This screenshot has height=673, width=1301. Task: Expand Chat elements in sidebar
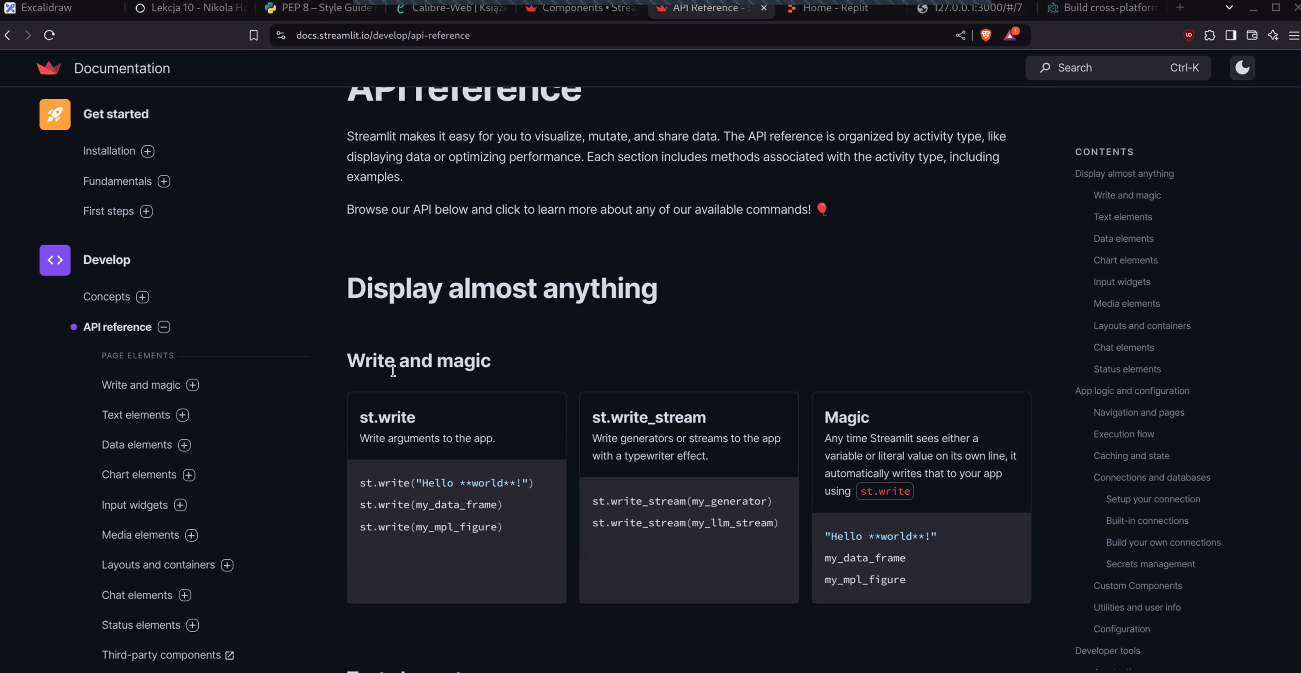tap(185, 595)
